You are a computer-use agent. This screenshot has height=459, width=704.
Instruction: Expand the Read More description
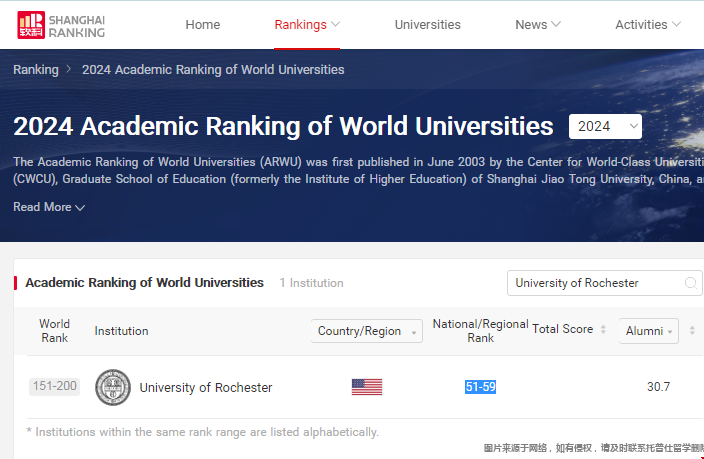pos(49,207)
